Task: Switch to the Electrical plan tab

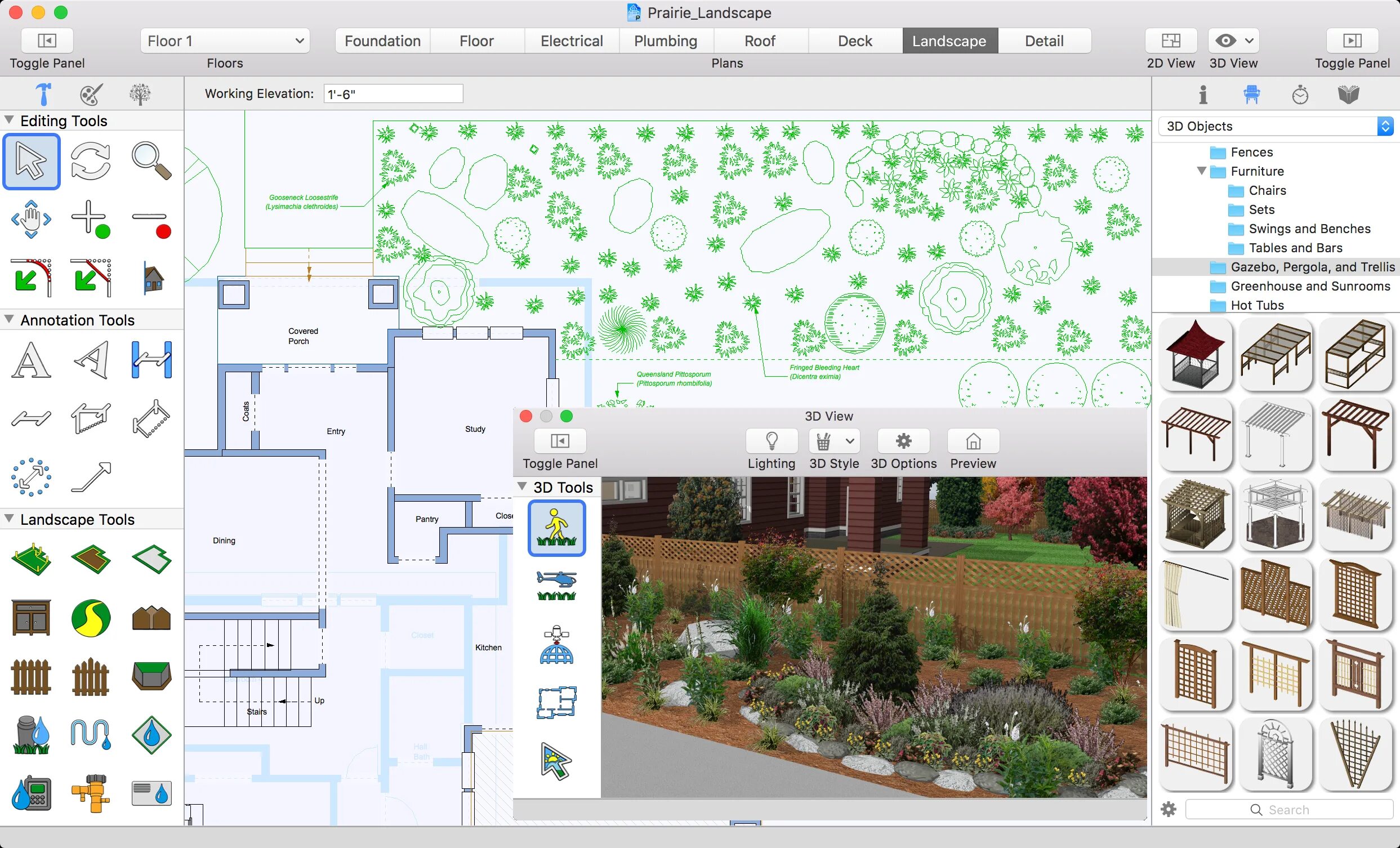Action: click(x=572, y=41)
